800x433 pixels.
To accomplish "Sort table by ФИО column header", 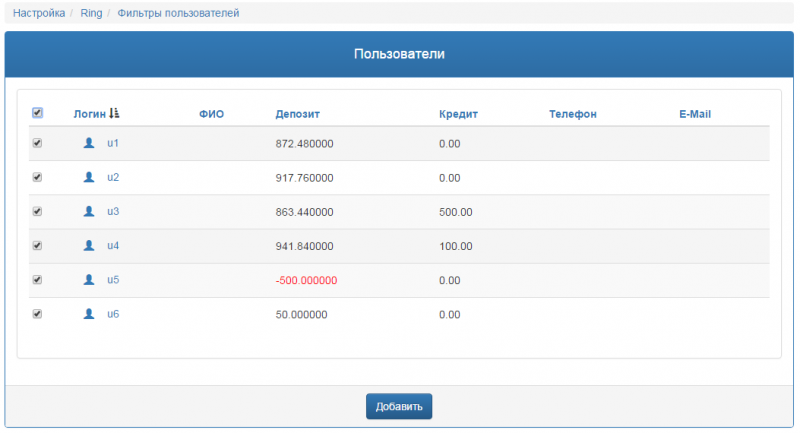I will point(211,114).
